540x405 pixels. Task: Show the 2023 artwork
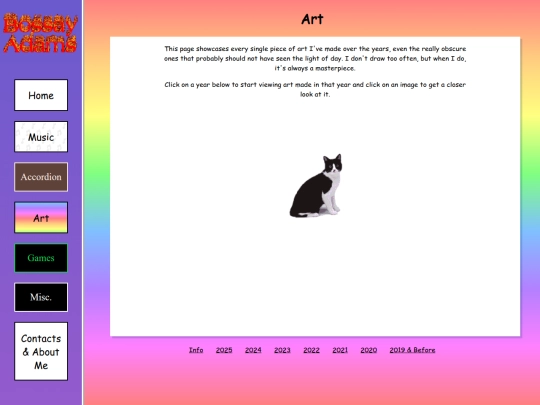(282, 350)
